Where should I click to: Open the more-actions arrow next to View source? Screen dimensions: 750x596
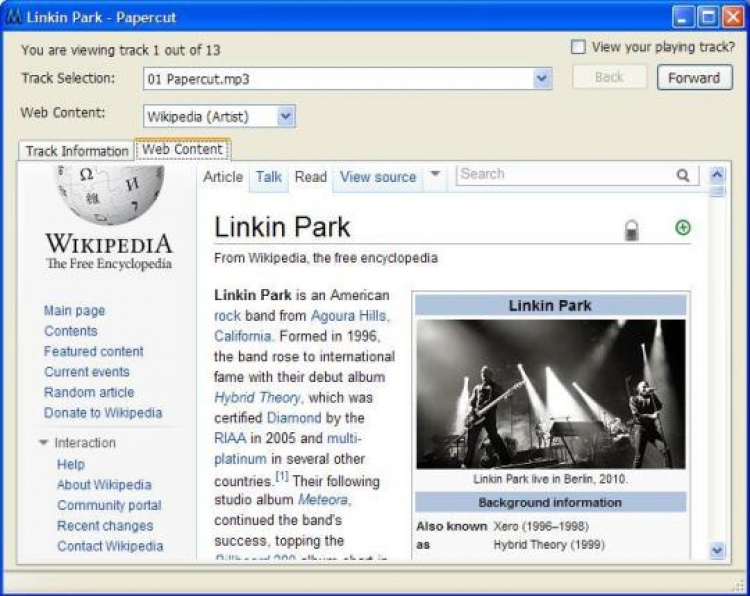pos(435,174)
